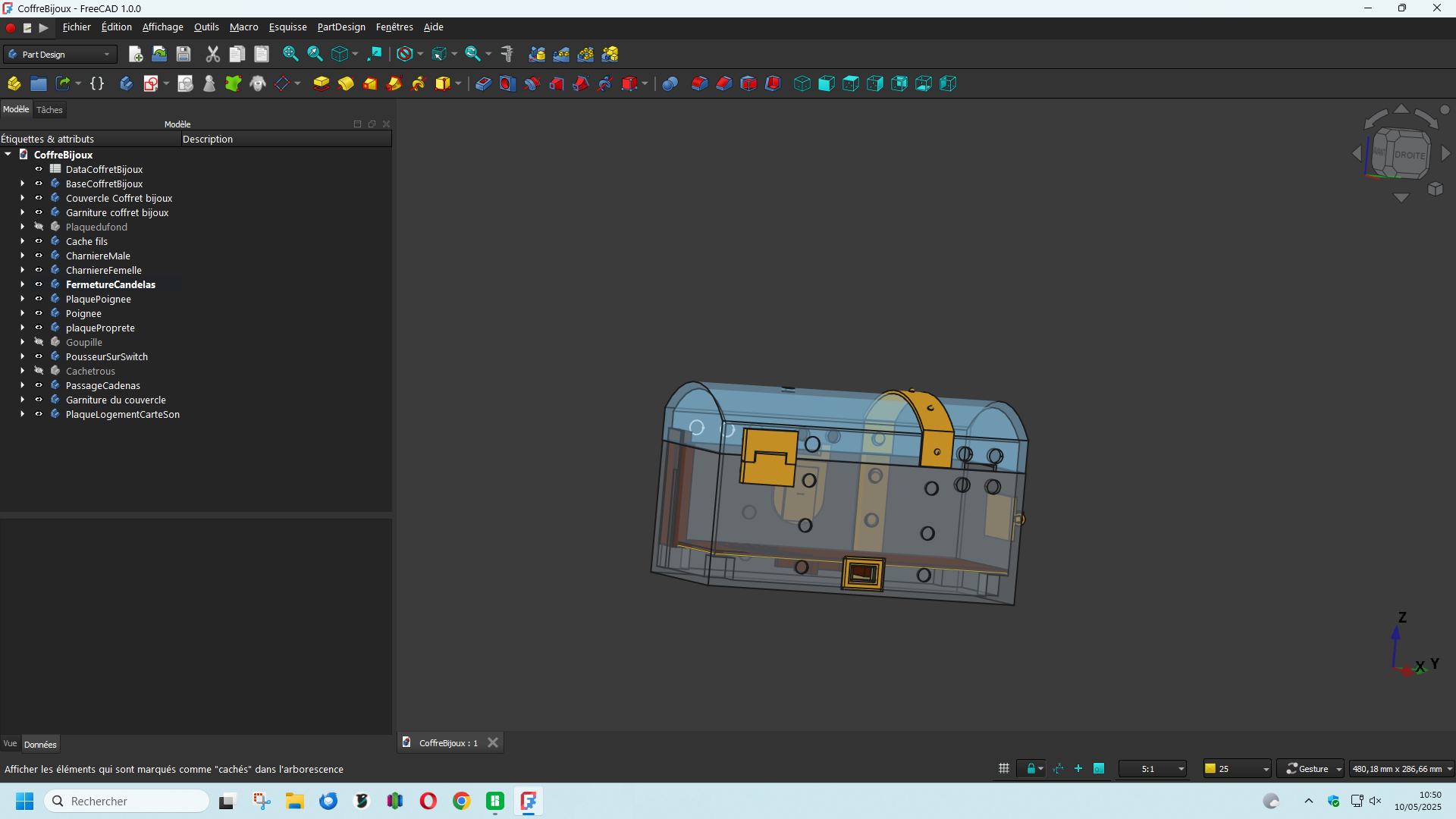1456x819 pixels.
Task: Select FermetureCandelas in the model tree
Action: pyautogui.click(x=110, y=284)
